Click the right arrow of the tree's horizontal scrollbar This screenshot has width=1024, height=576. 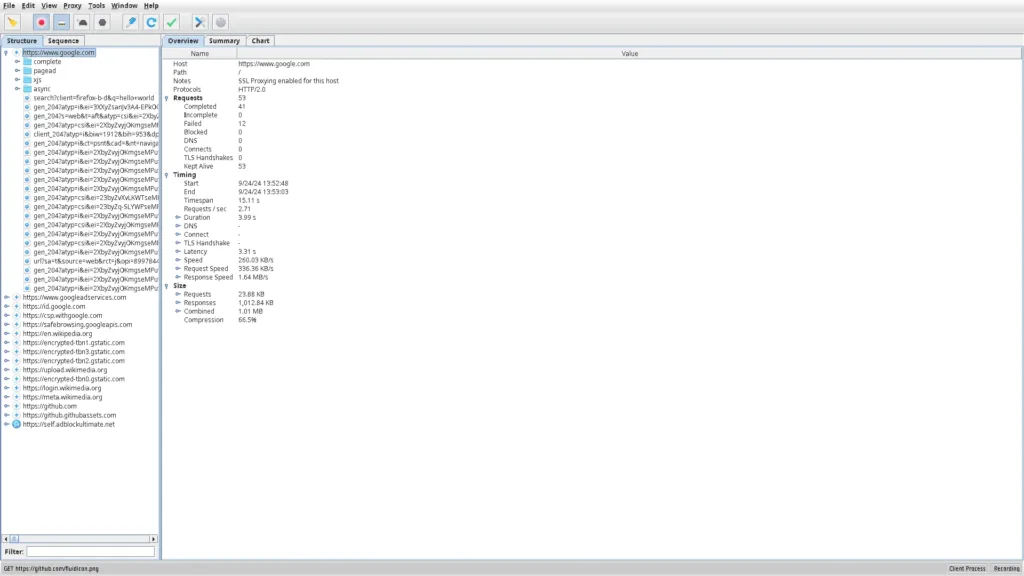153,539
